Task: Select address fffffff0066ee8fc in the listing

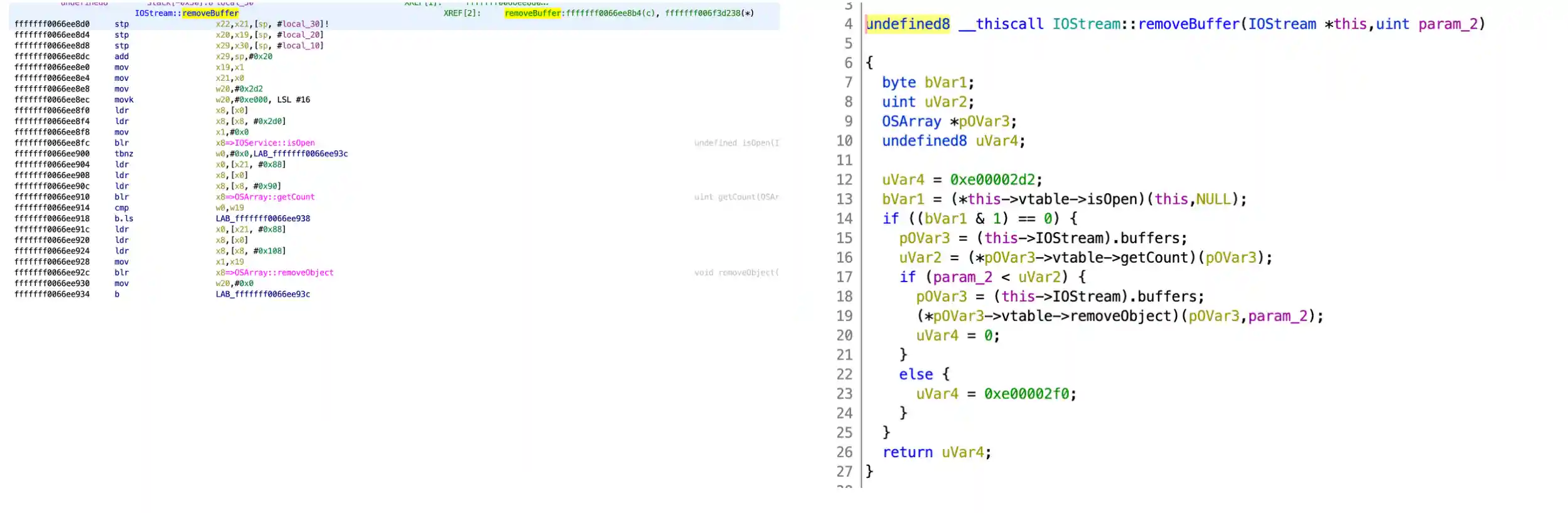Action: (x=52, y=143)
